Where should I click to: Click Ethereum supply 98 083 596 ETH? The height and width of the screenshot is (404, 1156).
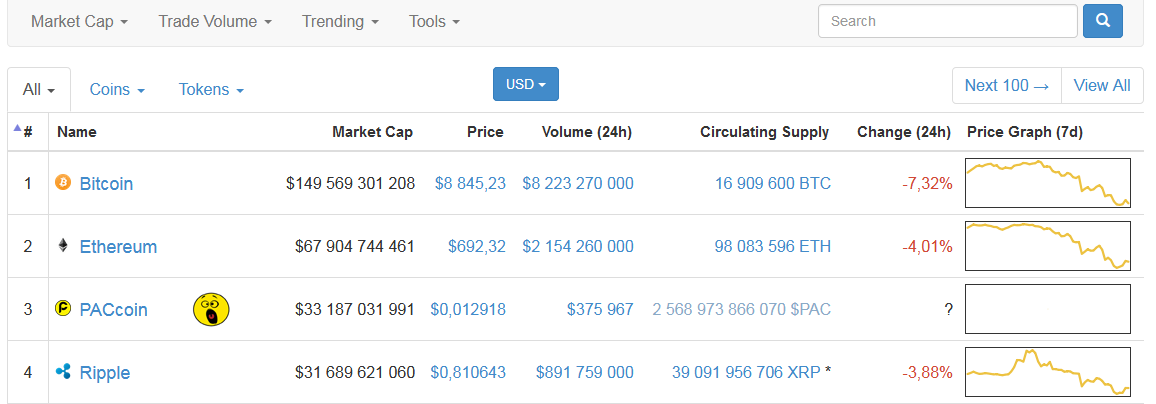point(773,246)
